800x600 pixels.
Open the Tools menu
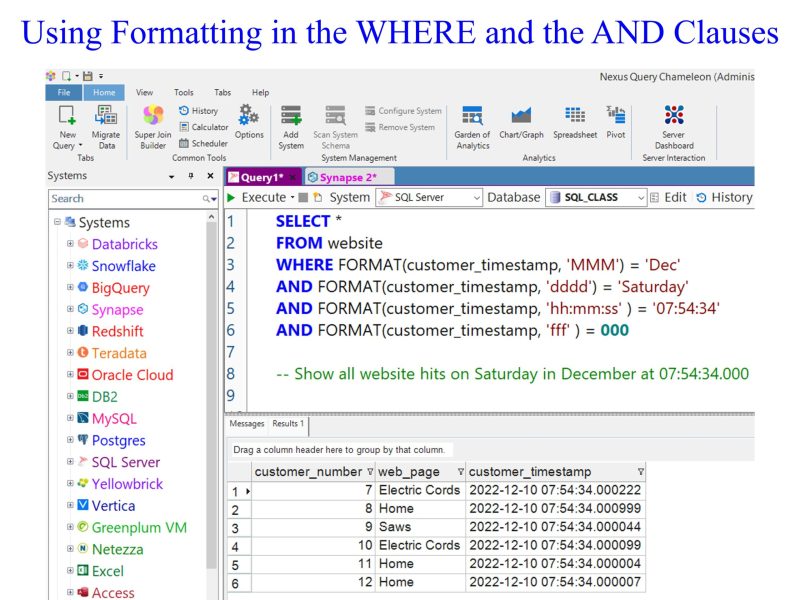click(x=184, y=92)
